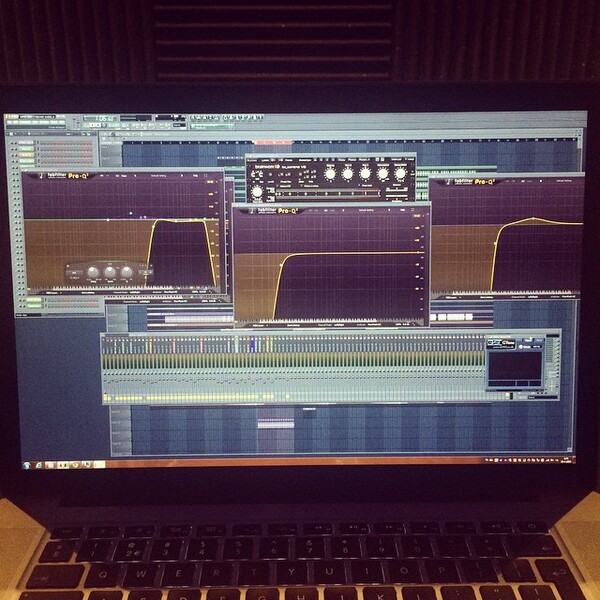Click the first large knob on brainworx plugin
The image size is (600, 600).
tap(330, 174)
